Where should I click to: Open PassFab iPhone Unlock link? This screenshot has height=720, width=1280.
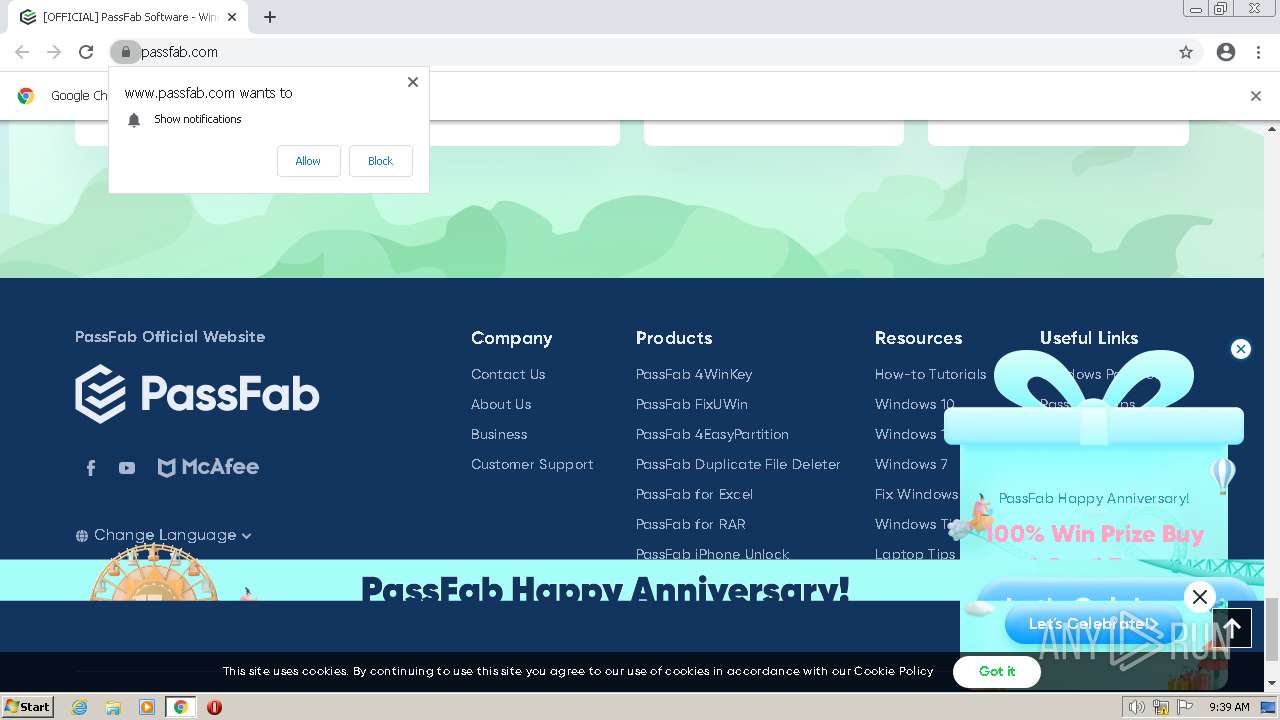click(x=712, y=553)
